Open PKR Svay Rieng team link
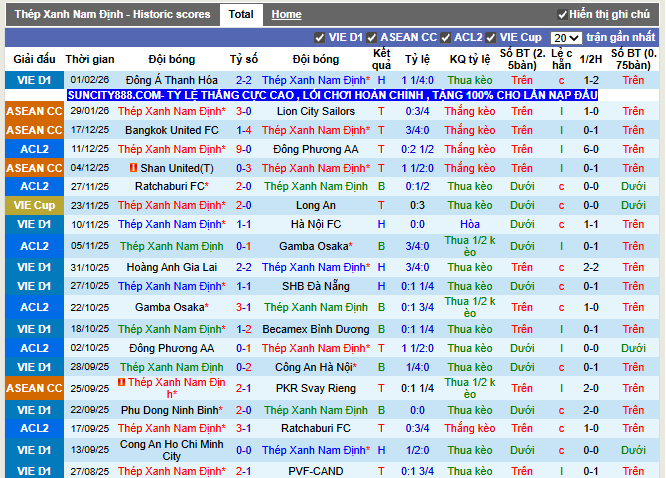This screenshot has width=666, height=478. (316, 388)
